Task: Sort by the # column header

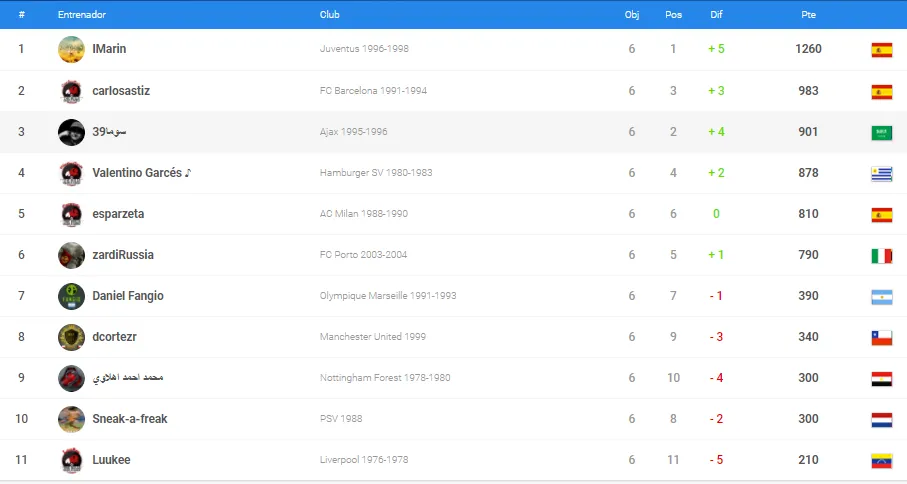Action: coord(21,14)
